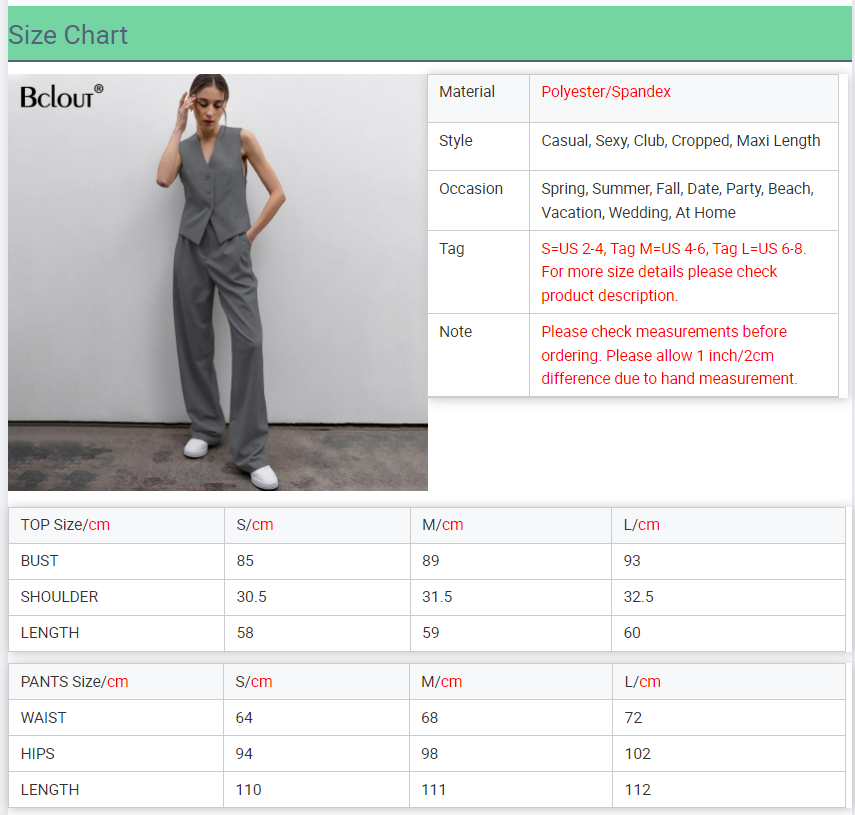Select the top LENGTH value 58
The width and height of the screenshot is (855, 815).
pyautogui.click(x=245, y=633)
